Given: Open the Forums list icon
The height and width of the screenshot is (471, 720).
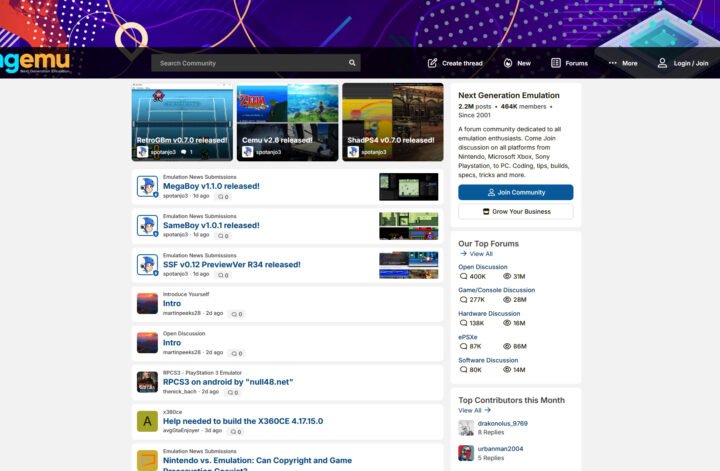Looking at the screenshot, I should point(556,63).
